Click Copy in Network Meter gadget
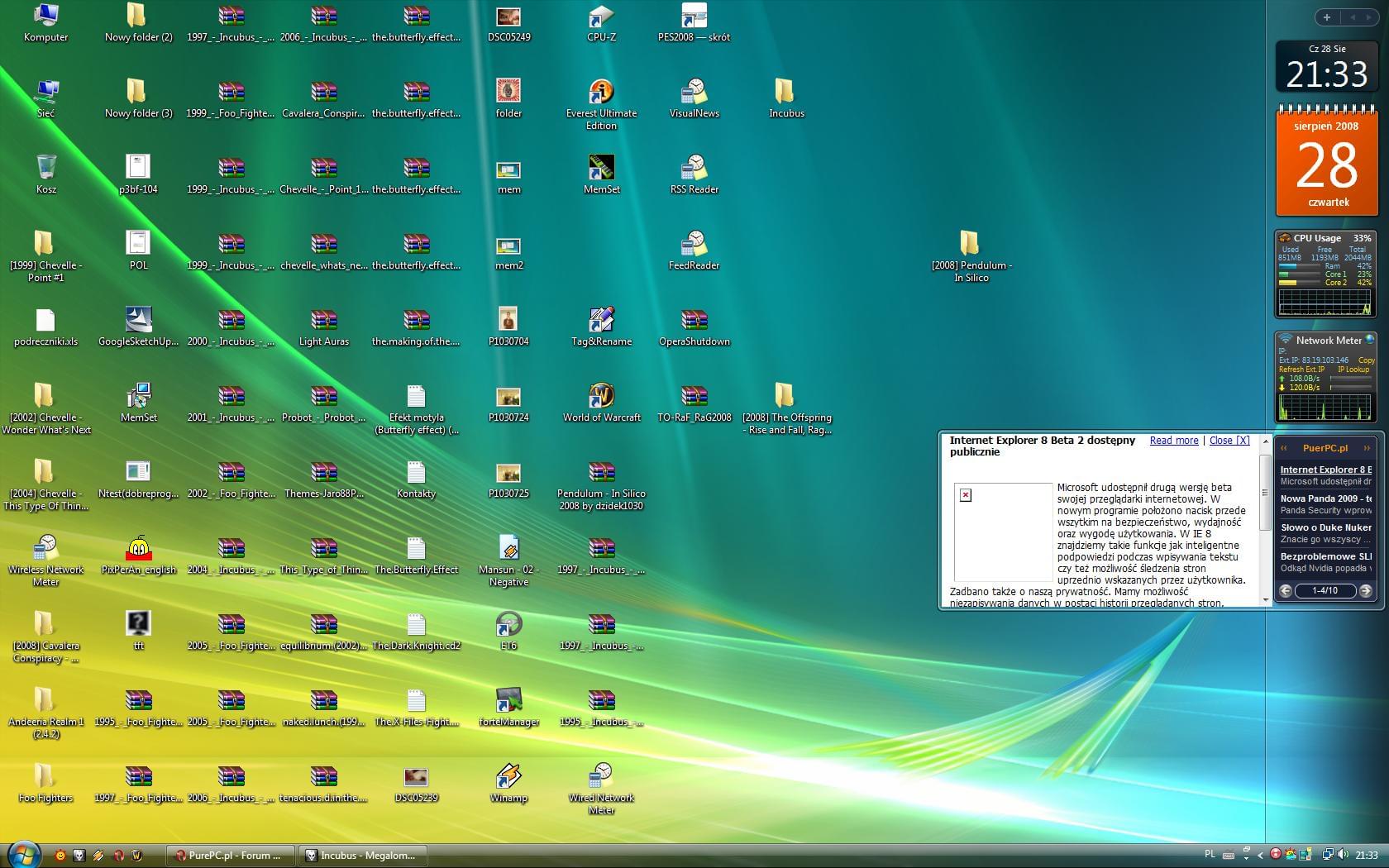The image size is (1389, 868). point(1367,360)
